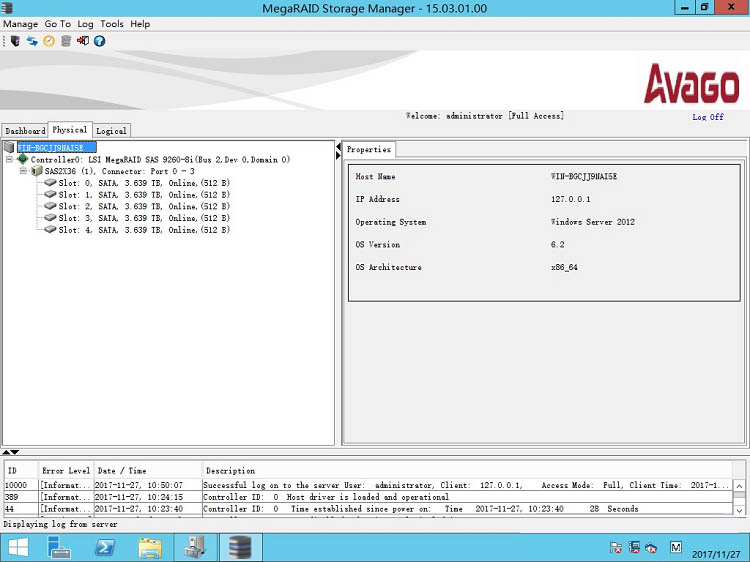
Task: Open the Manage menu
Action: click(x=20, y=24)
